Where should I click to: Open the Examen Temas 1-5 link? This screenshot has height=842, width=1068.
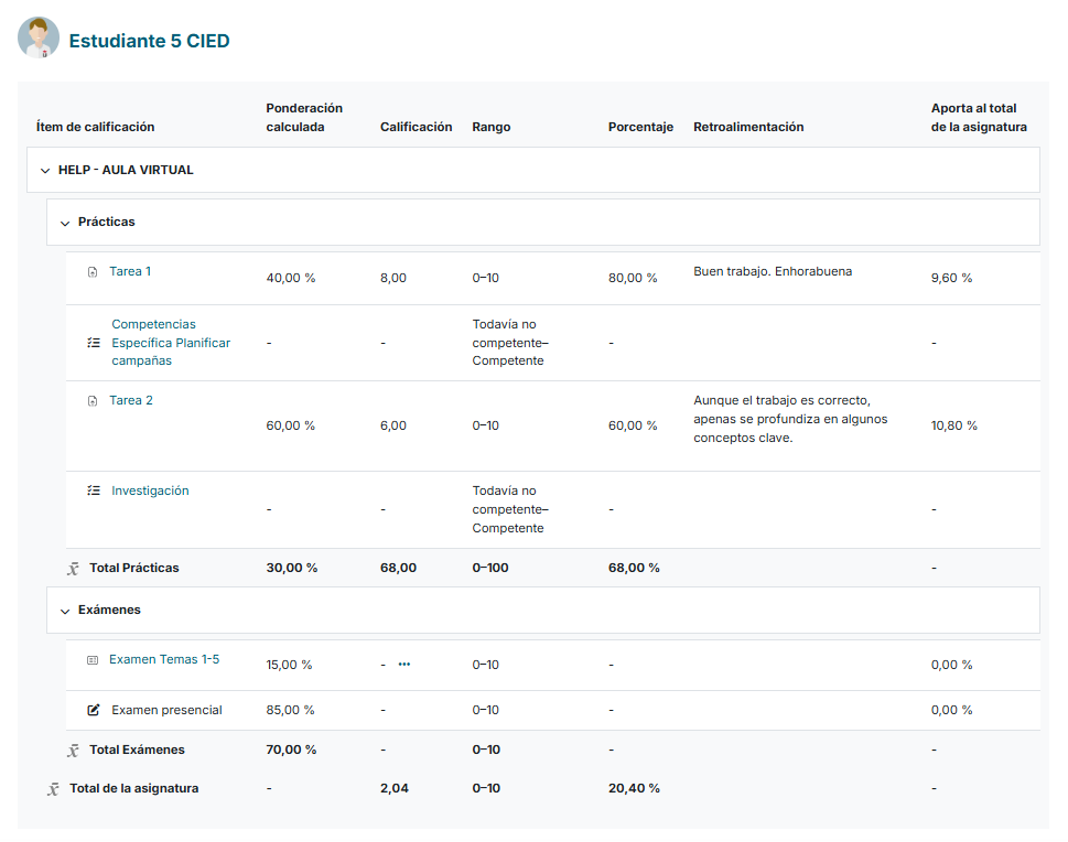pos(164,659)
